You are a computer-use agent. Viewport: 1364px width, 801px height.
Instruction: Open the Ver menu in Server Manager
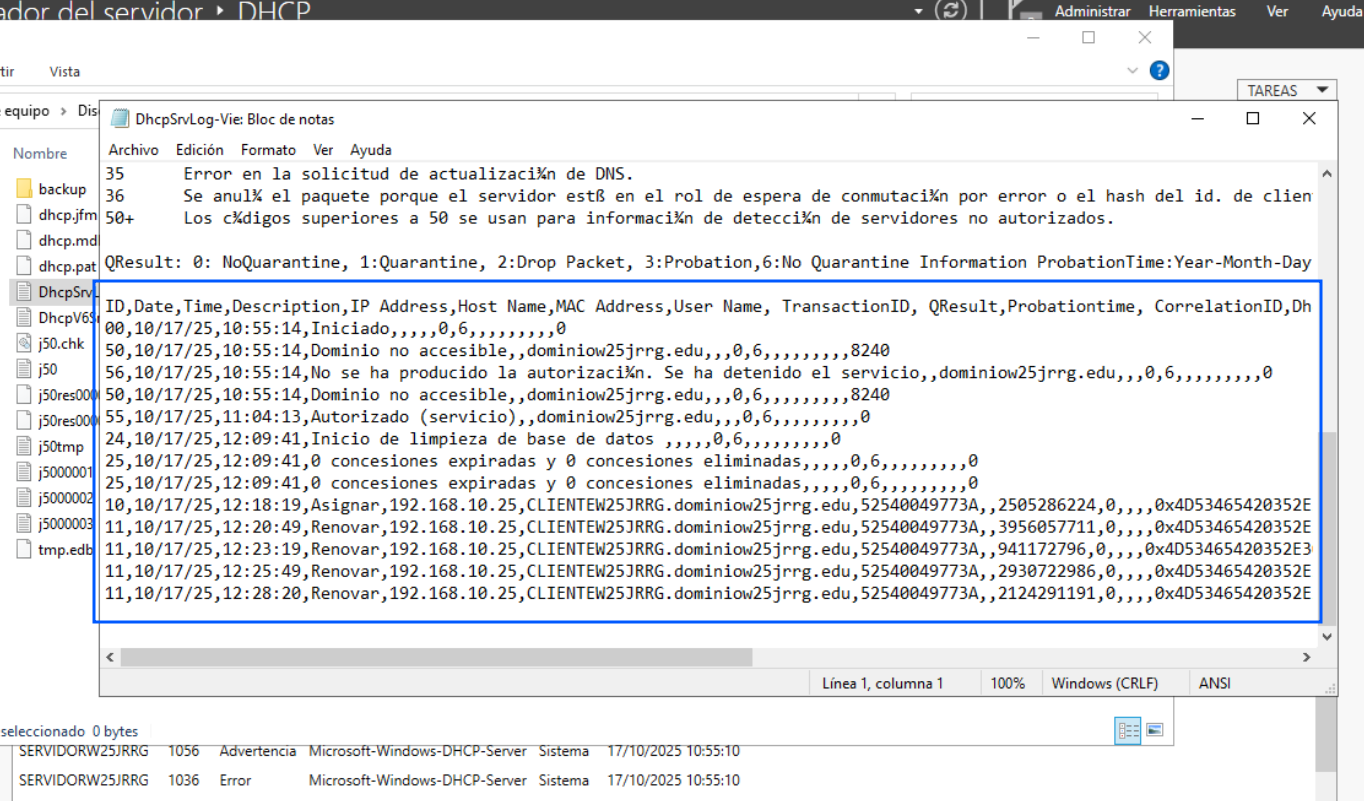coord(1277,12)
